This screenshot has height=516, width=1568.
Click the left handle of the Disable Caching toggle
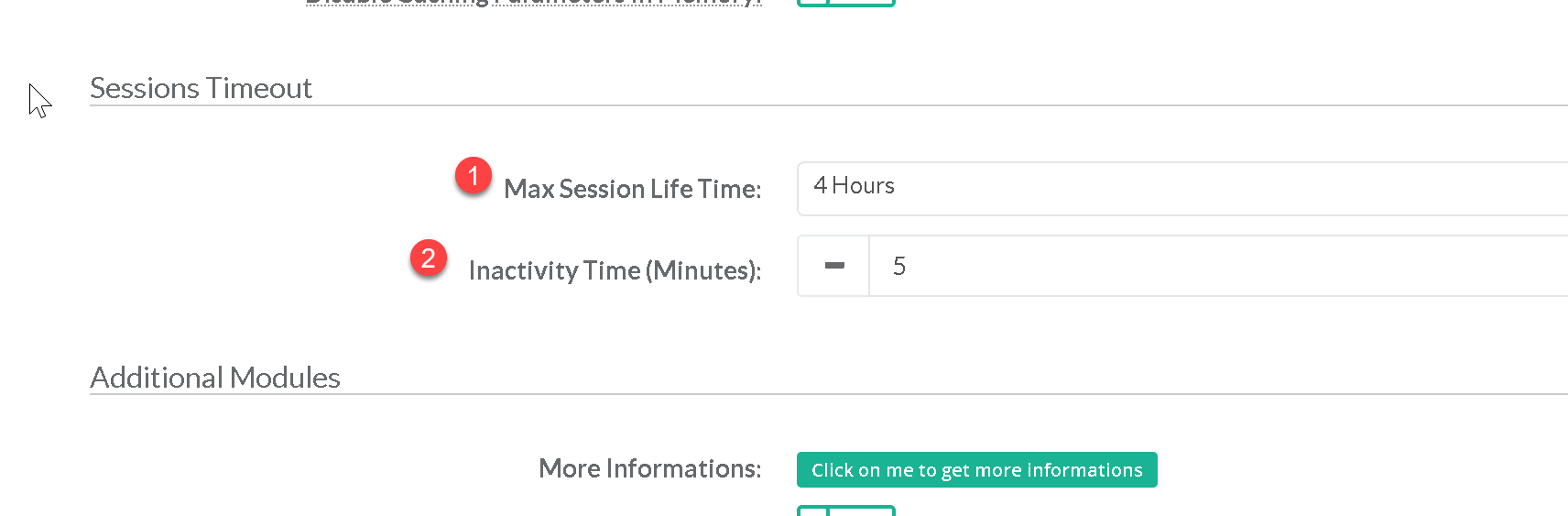point(812,3)
